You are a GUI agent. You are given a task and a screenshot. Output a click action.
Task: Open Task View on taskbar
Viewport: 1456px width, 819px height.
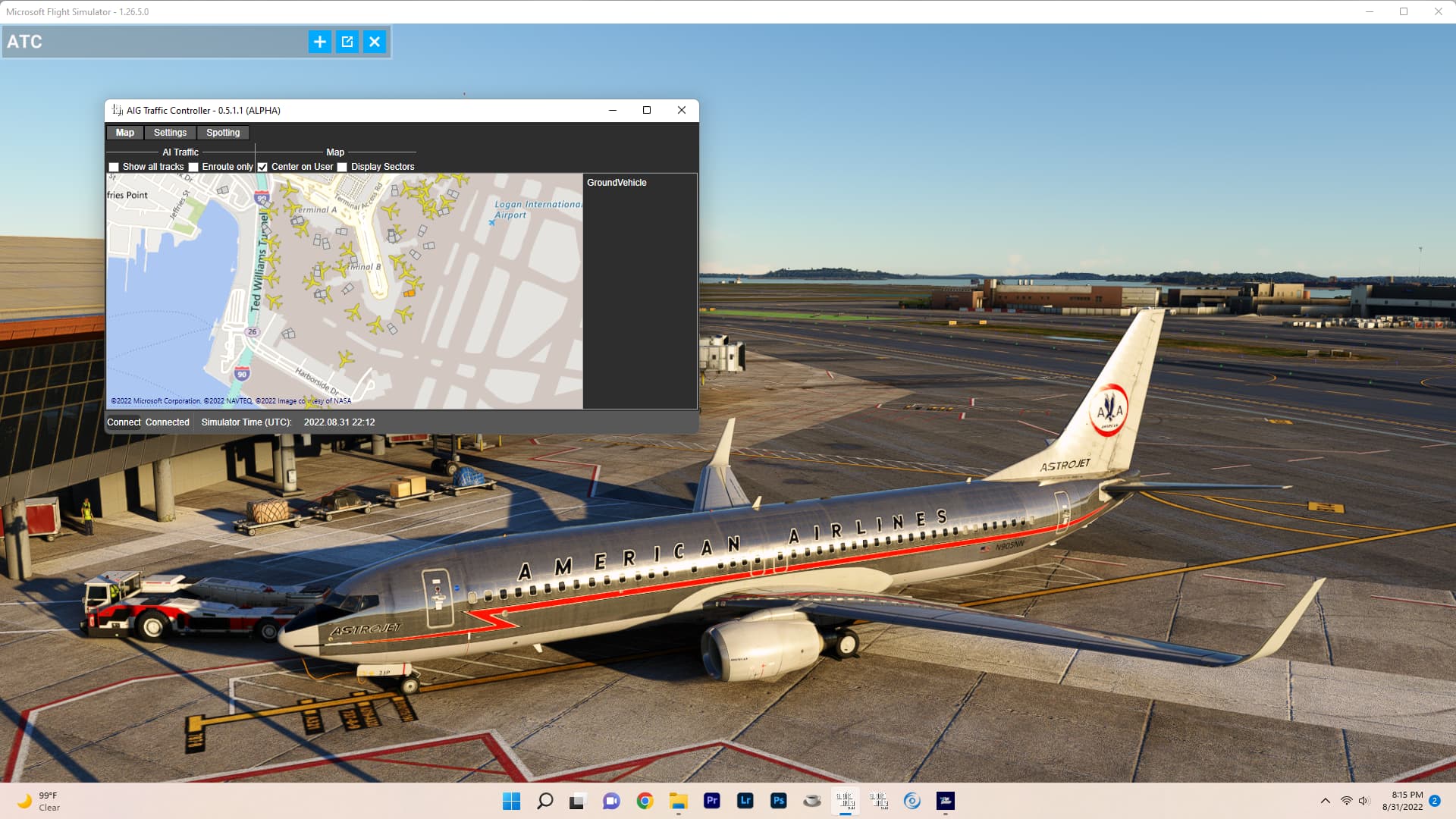pos(578,801)
